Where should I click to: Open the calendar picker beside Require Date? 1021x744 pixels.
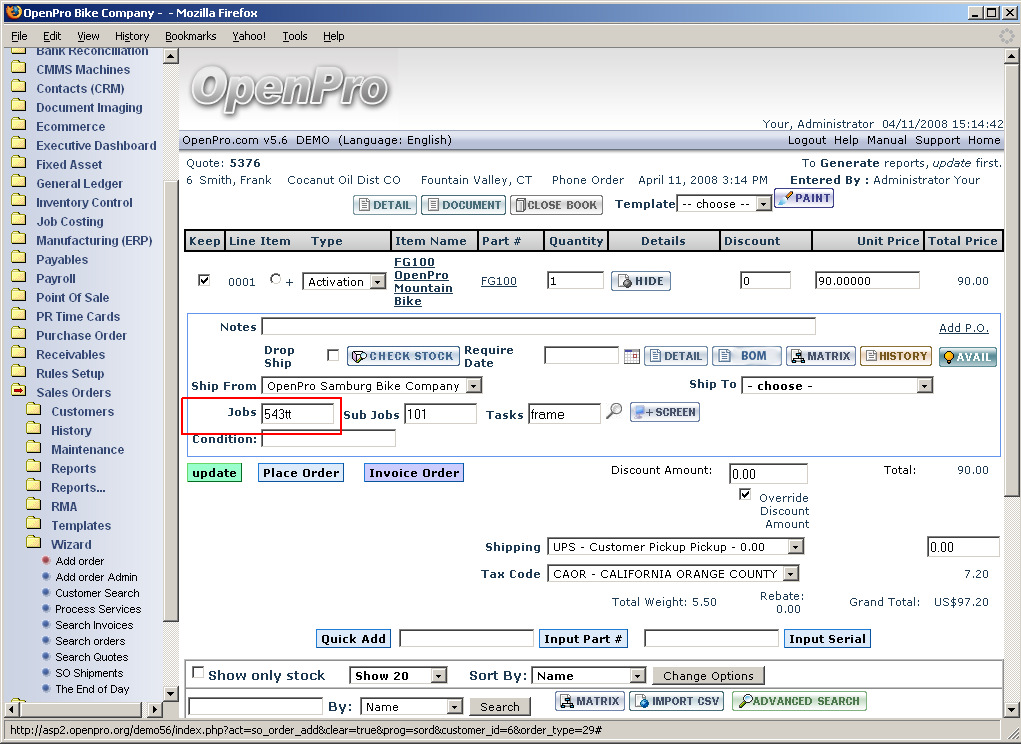(631, 356)
